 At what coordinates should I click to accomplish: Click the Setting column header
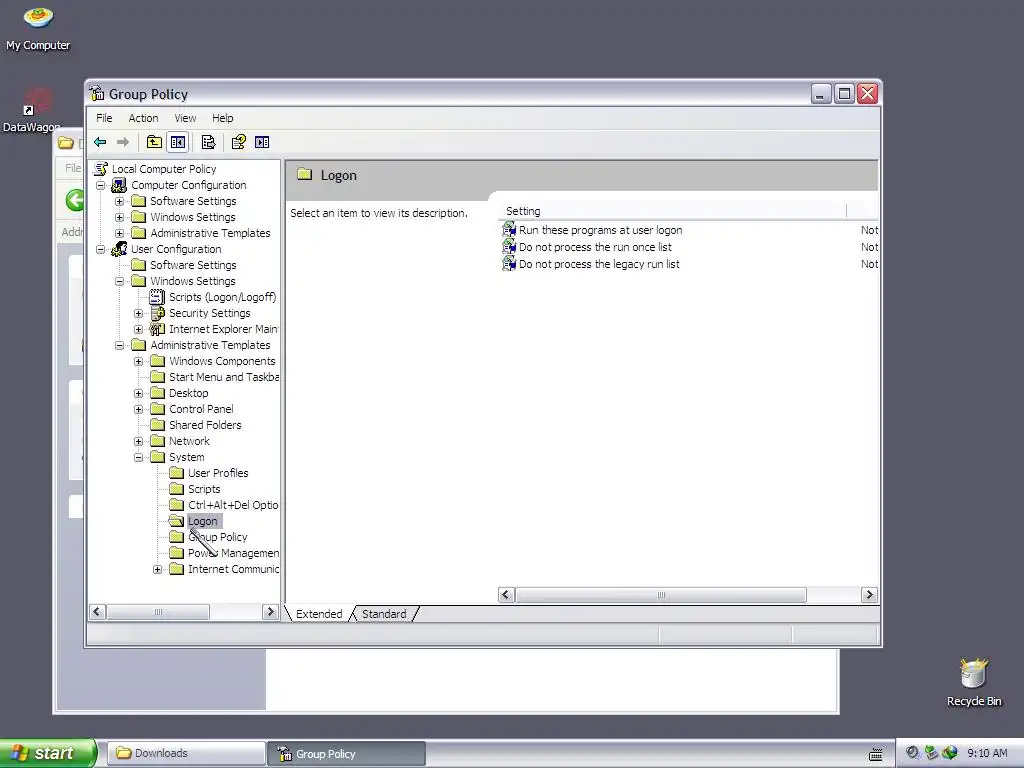tap(673, 211)
